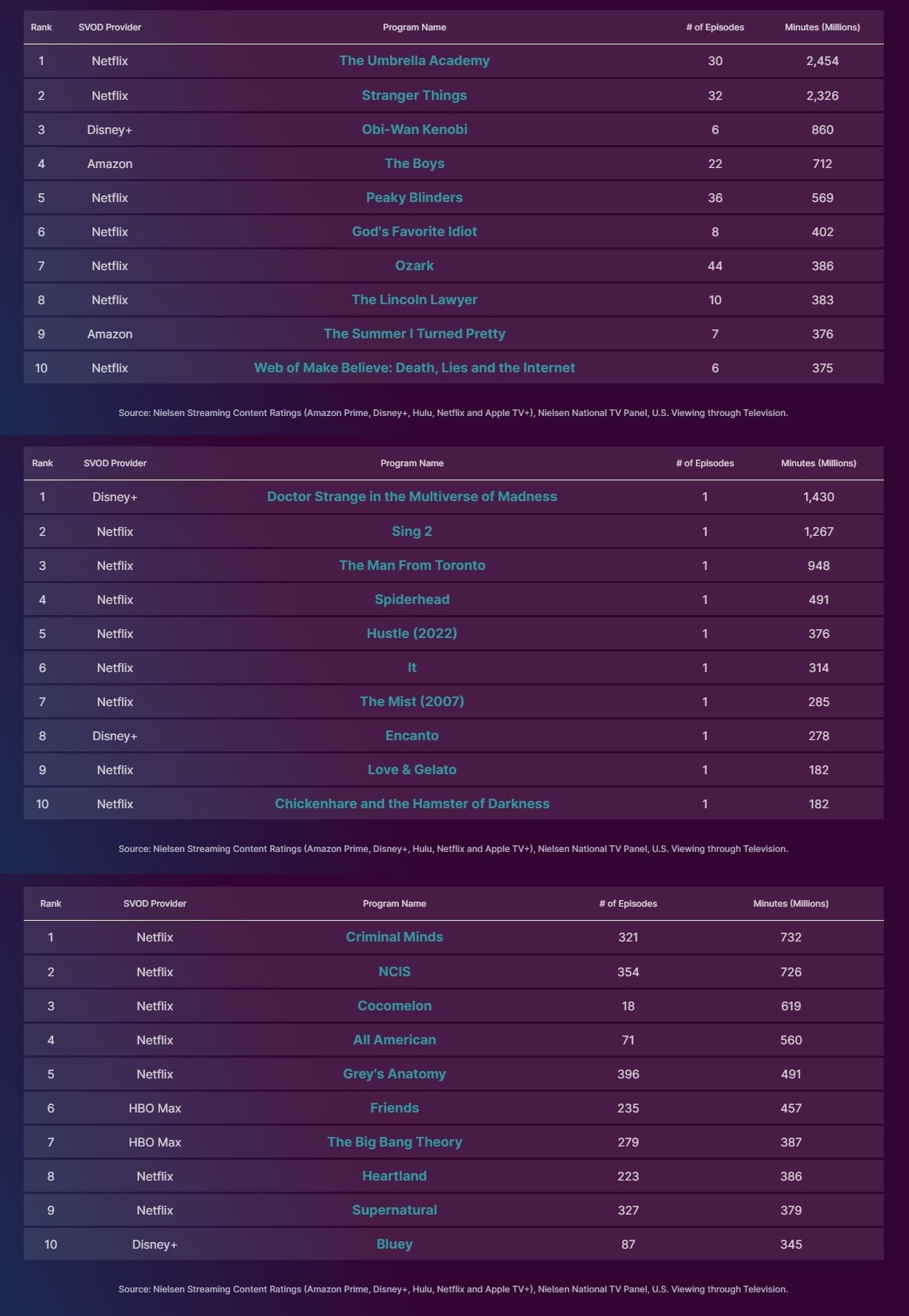The image size is (909, 1316).
Task: Open the Encanto movie link
Action: pyautogui.click(x=412, y=736)
